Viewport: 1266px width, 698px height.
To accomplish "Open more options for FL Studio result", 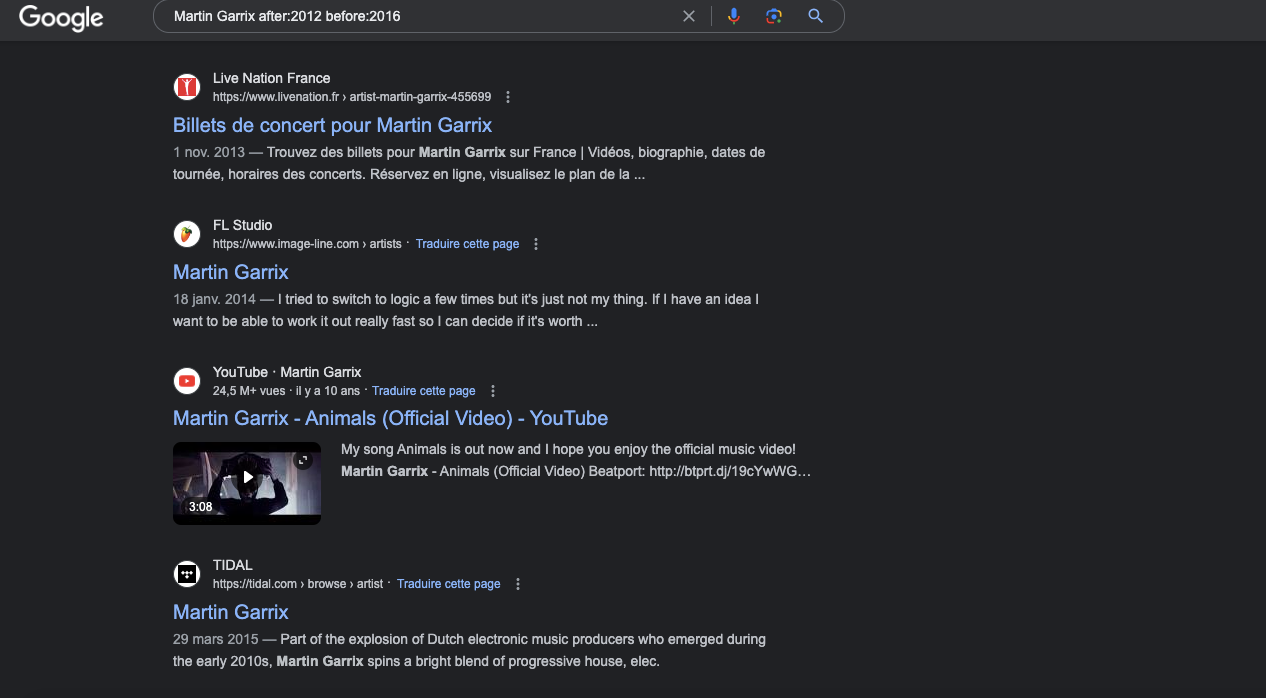I will (x=536, y=244).
